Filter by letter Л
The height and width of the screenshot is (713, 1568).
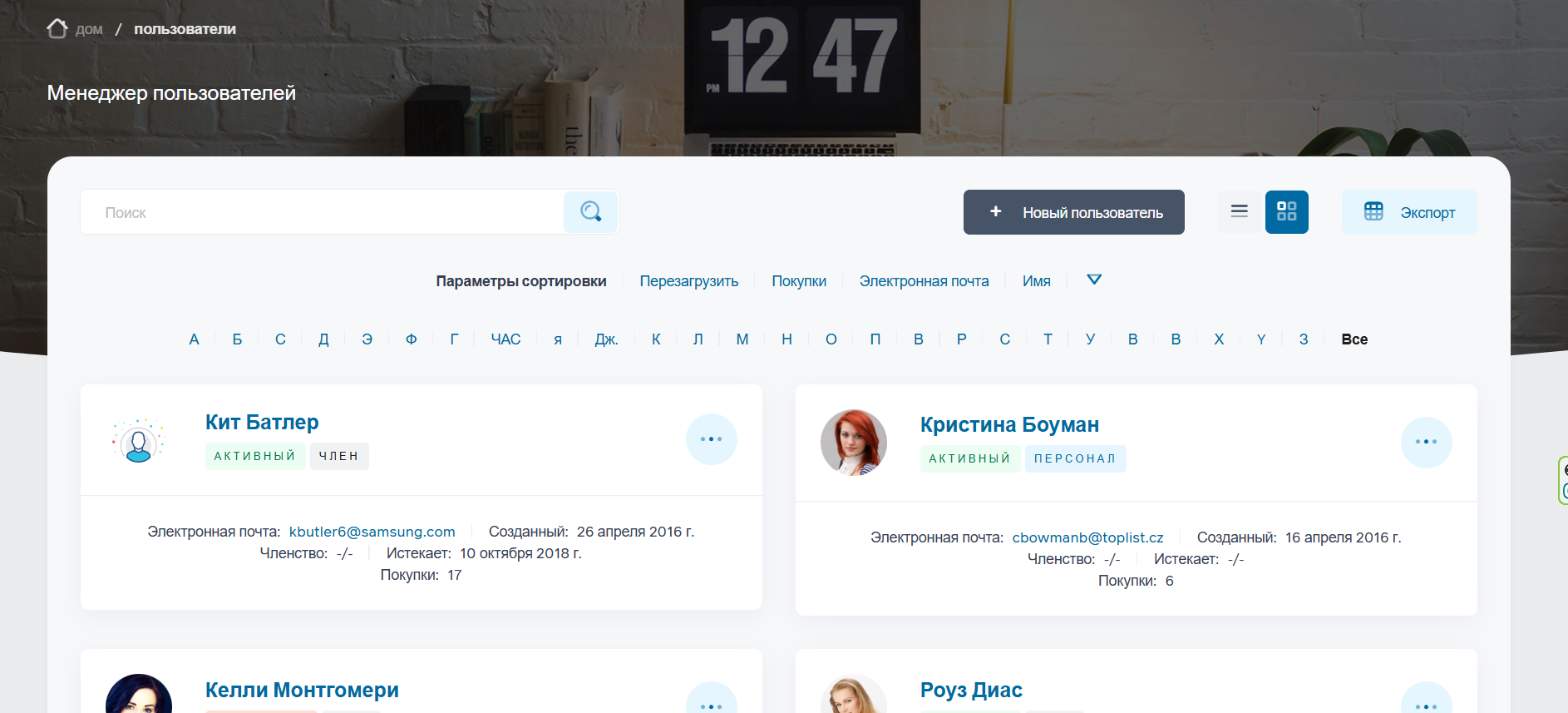(698, 339)
